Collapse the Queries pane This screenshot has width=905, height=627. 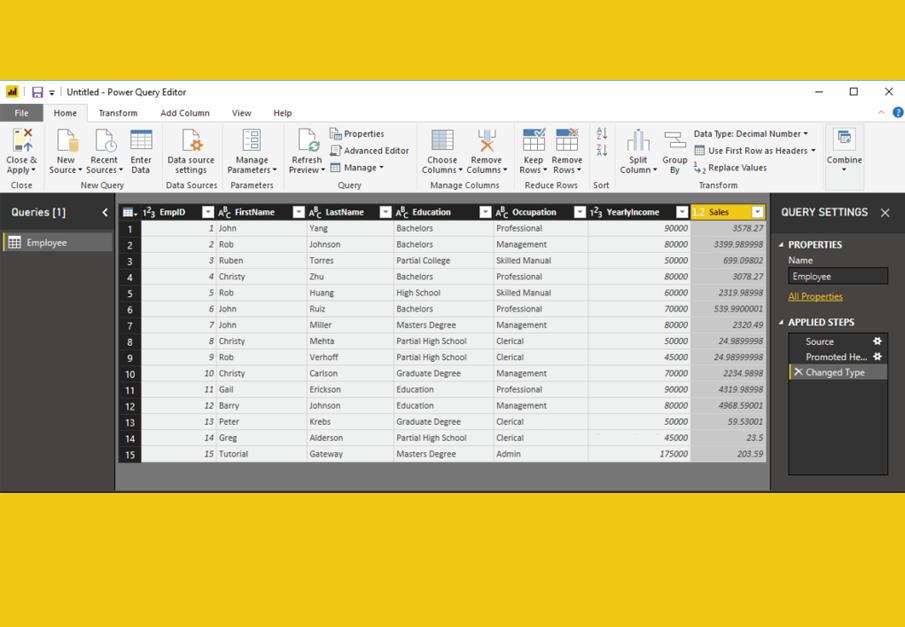pos(104,212)
